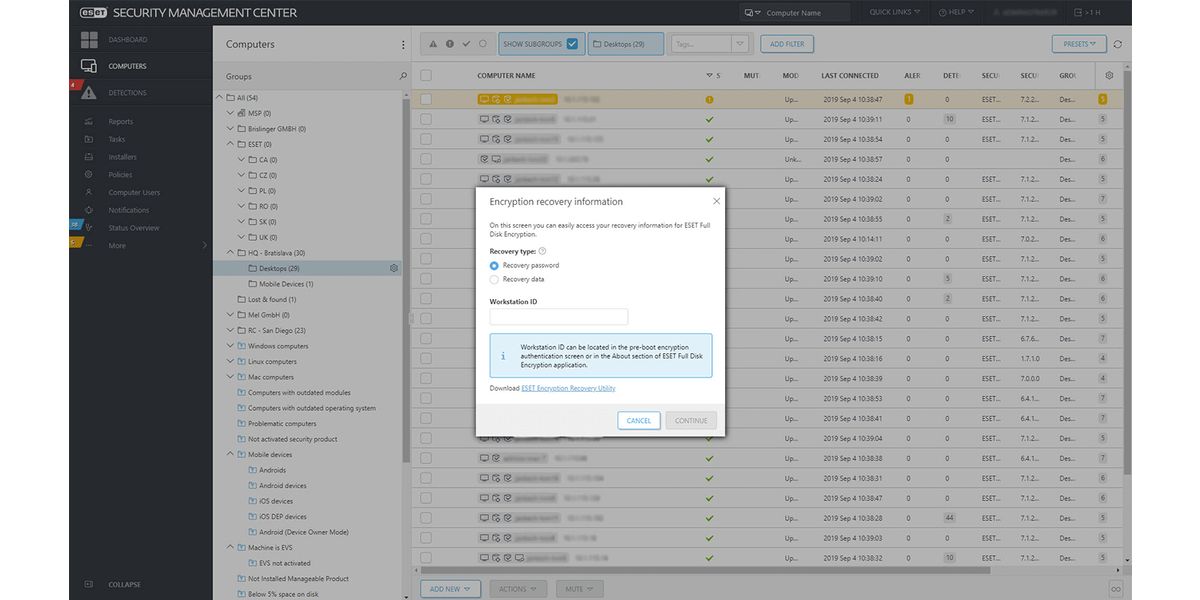Open the Reports section icon
This screenshot has width=1200, height=600.
tap(89, 122)
